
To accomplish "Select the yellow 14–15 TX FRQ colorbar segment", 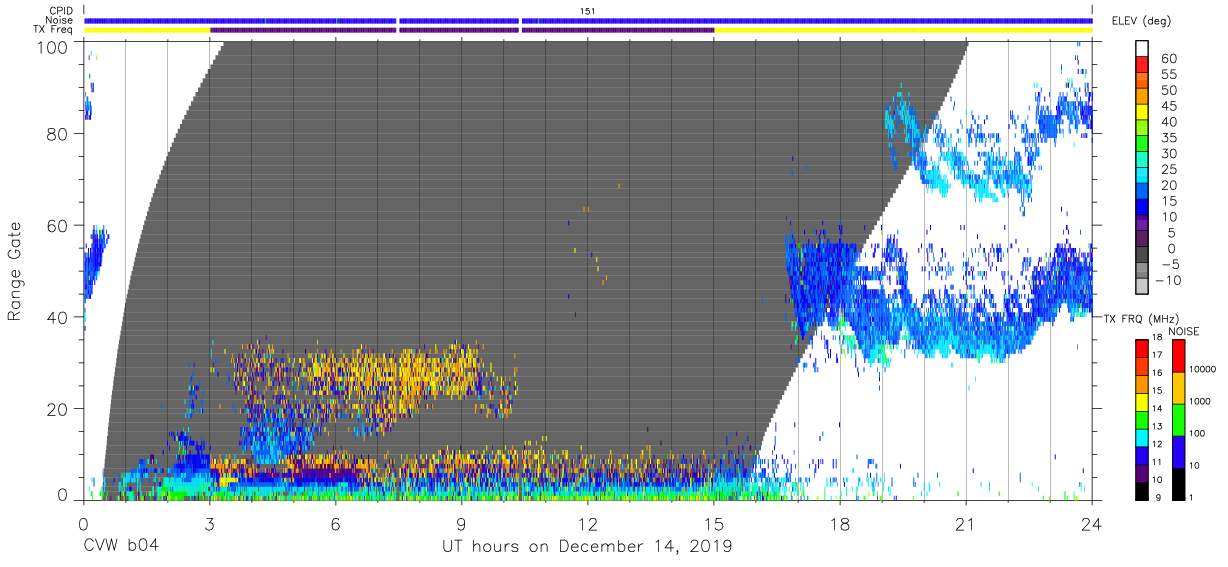I will click(x=1142, y=401).
